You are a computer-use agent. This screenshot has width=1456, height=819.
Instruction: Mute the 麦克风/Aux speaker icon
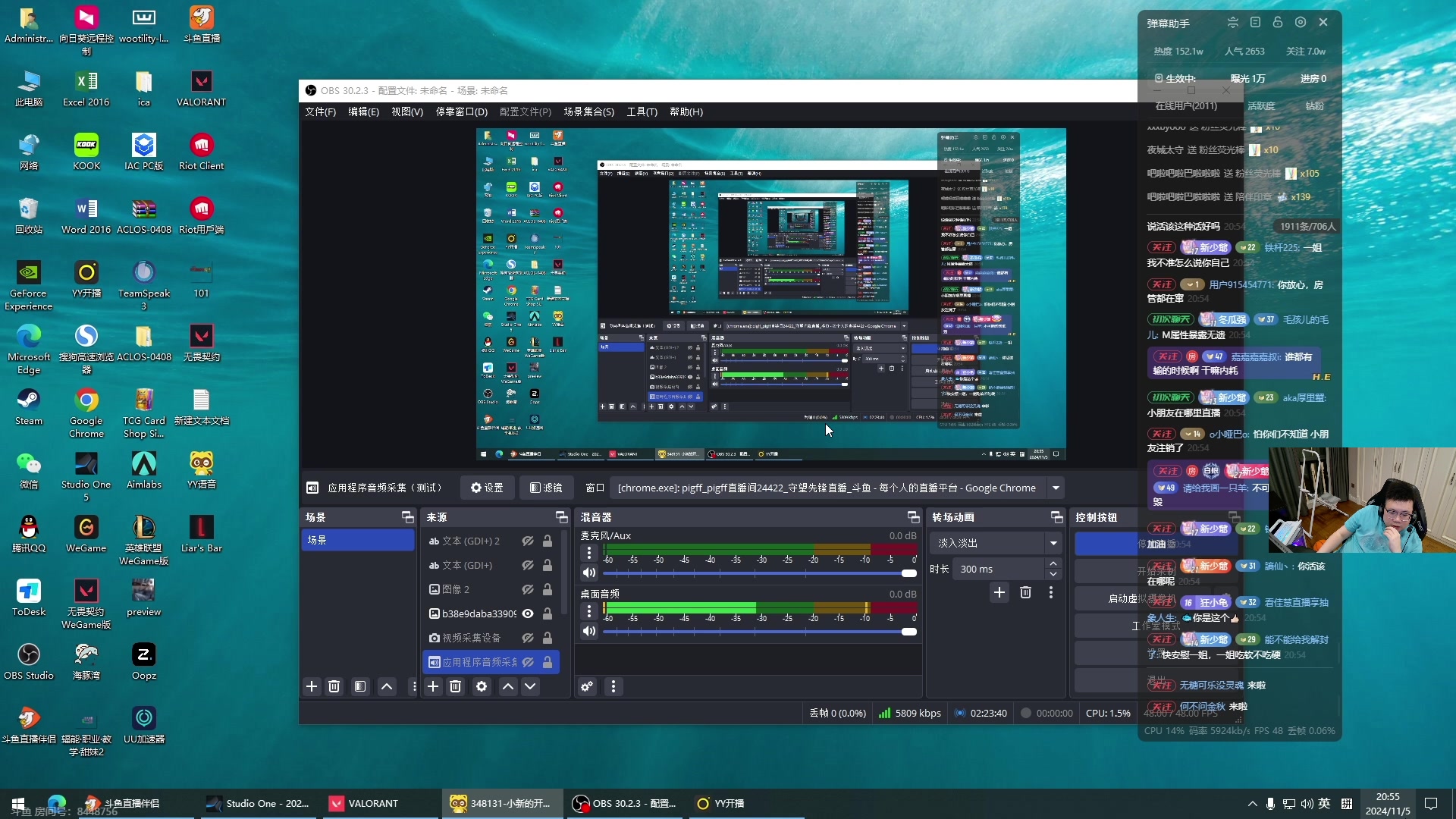[x=589, y=573]
